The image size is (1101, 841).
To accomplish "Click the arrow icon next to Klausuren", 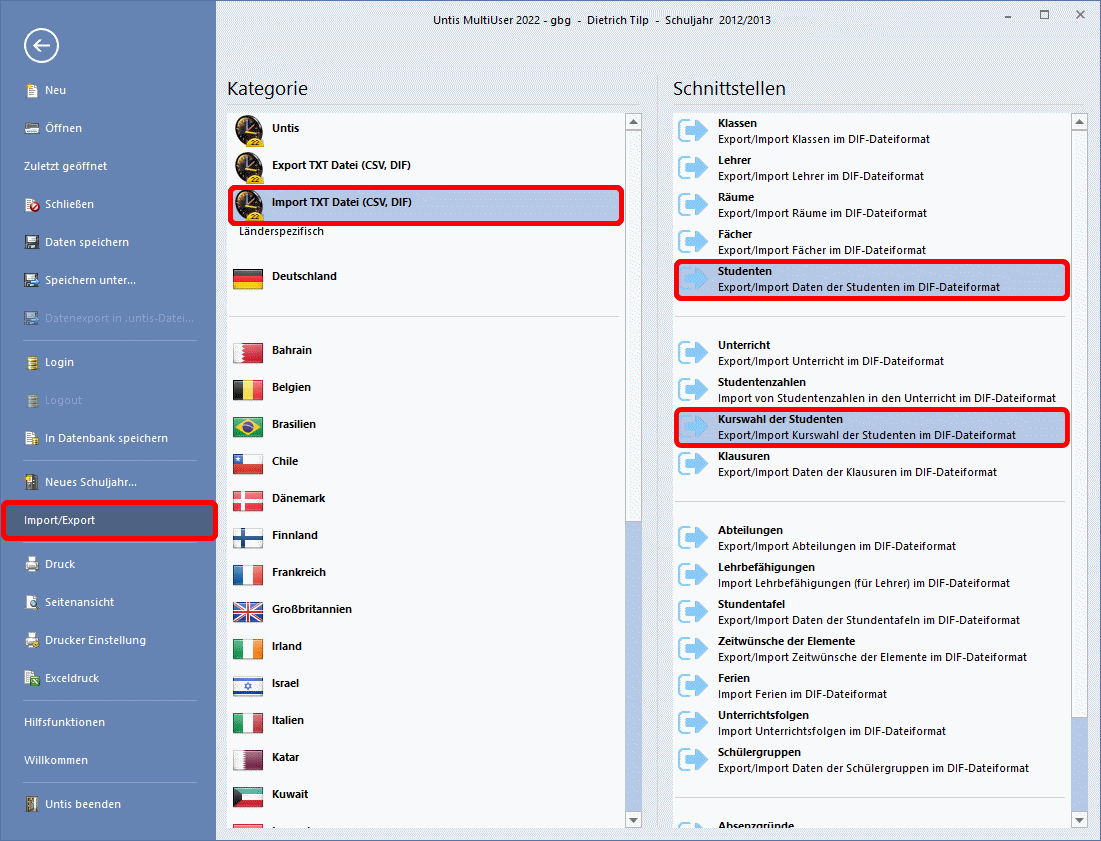I will pyautogui.click(x=693, y=464).
